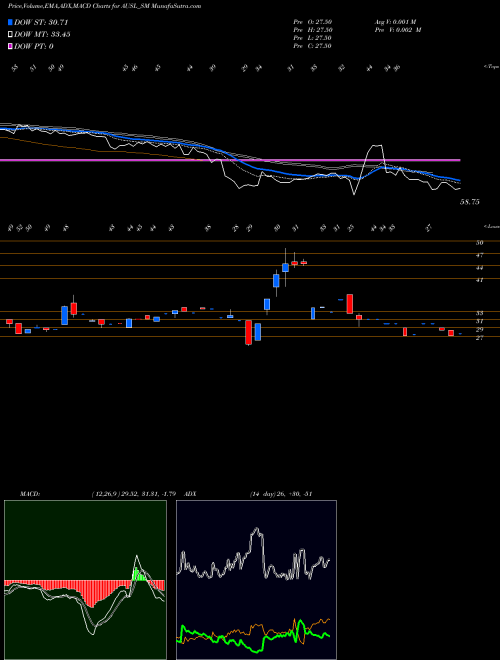Image resolution: width=500 pixels, height=660 pixels.
Task: Select the 'DOW ST: 30.71' legend text
Action: coord(41,22)
